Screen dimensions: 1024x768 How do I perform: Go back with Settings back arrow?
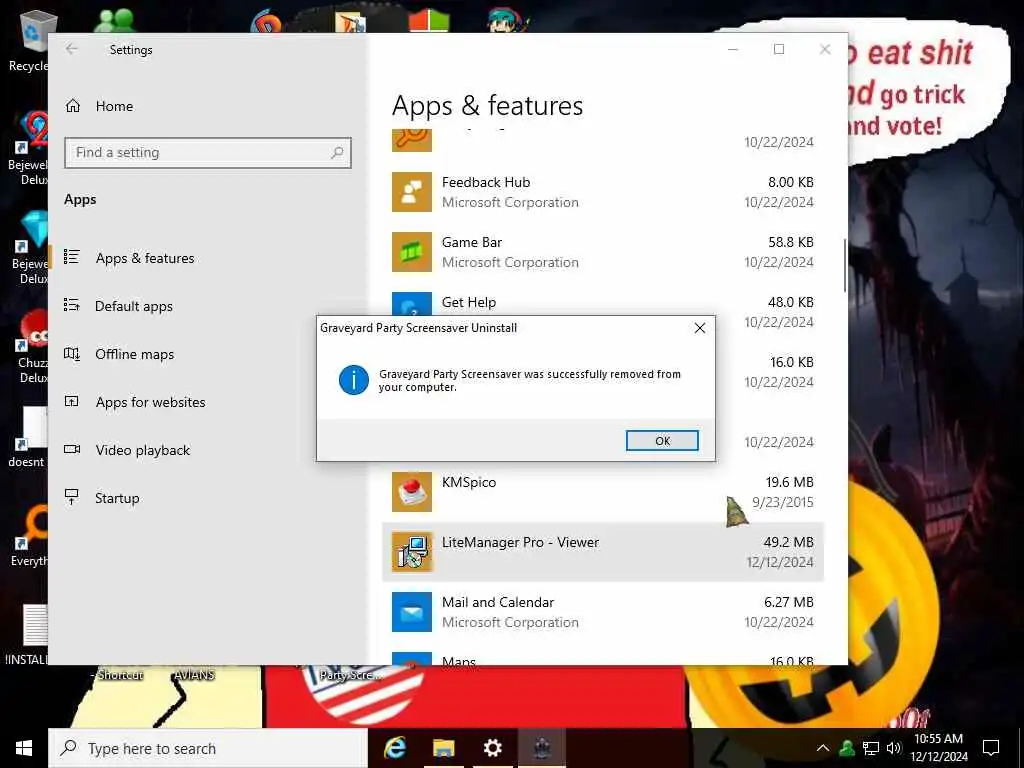pos(72,49)
